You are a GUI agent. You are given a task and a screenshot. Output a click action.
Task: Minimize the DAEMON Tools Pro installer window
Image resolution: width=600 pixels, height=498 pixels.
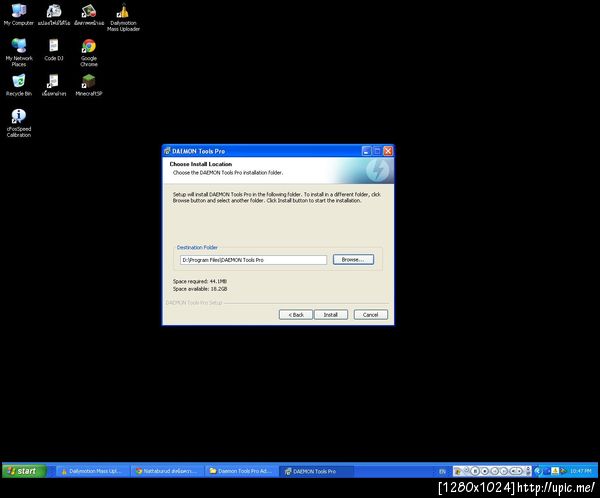pyautogui.click(x=366, y=151)
